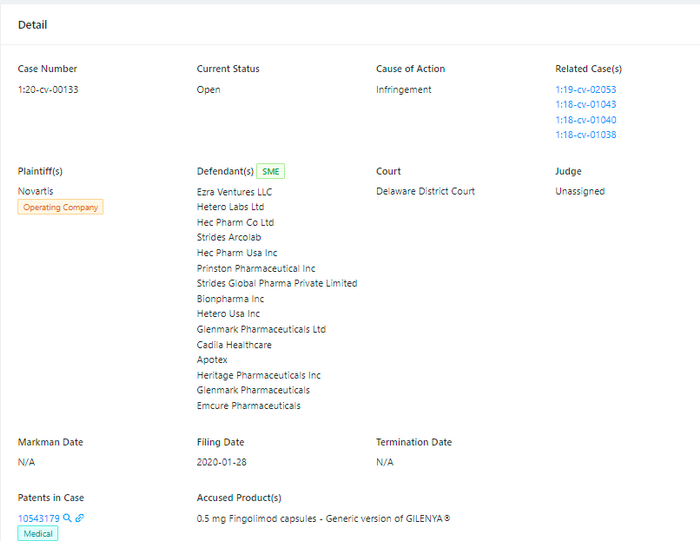Click Delaware District Court value
The height and width of the screenshot is (541, 700).
(x=425, y=191)
